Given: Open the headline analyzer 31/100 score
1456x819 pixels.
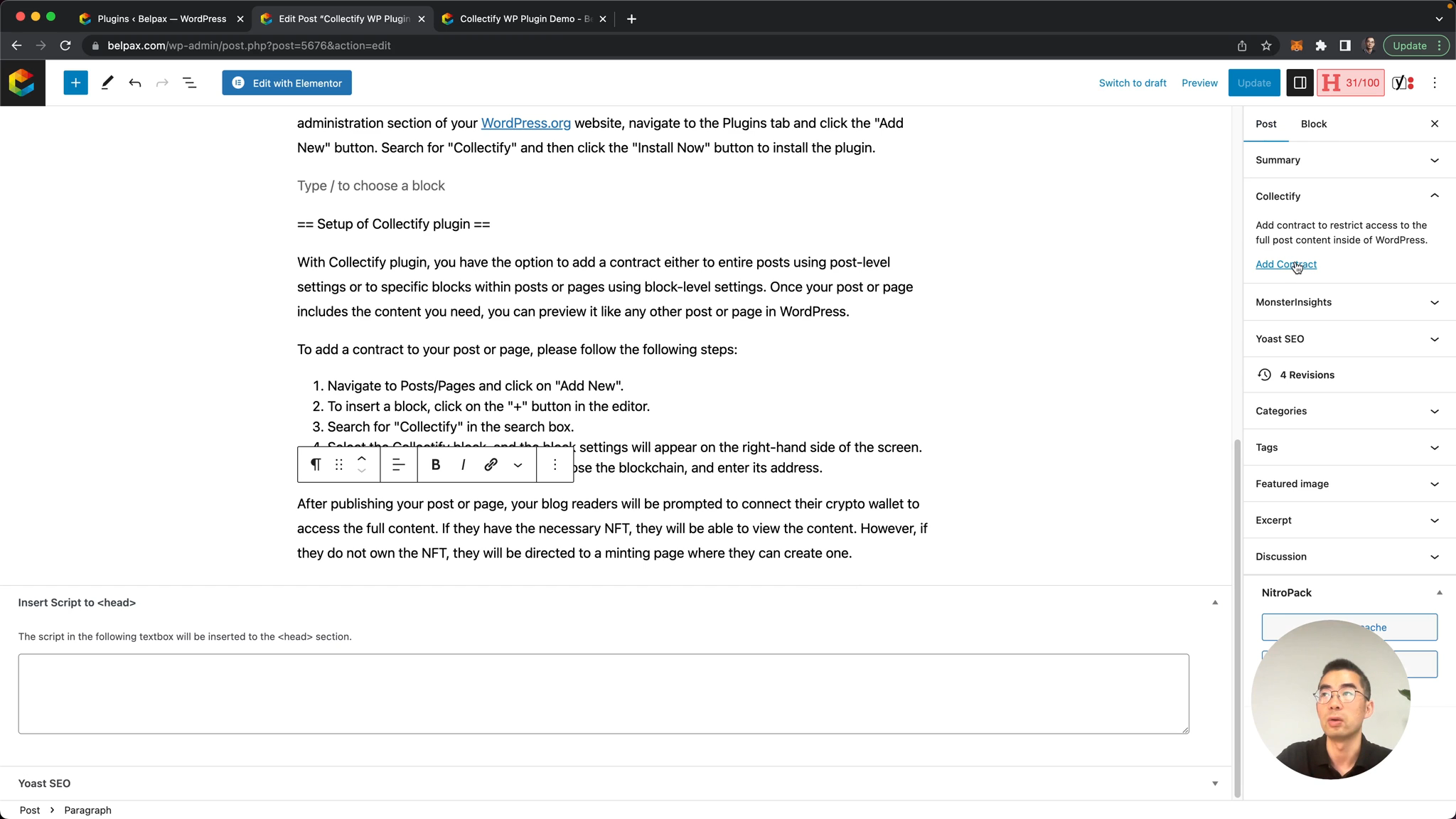Looking at the screenshot, I should pyautogui.click(x=1350, y=83).
